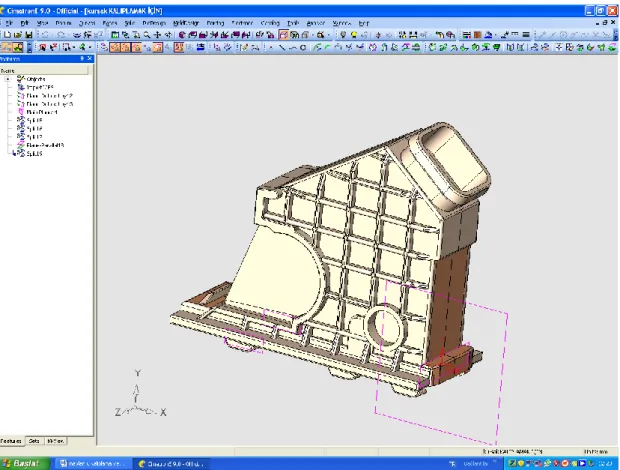The image size is (620, 470).
Task: Select the Plane Parallel feature in the tree
Action: (x=45, y=145)
